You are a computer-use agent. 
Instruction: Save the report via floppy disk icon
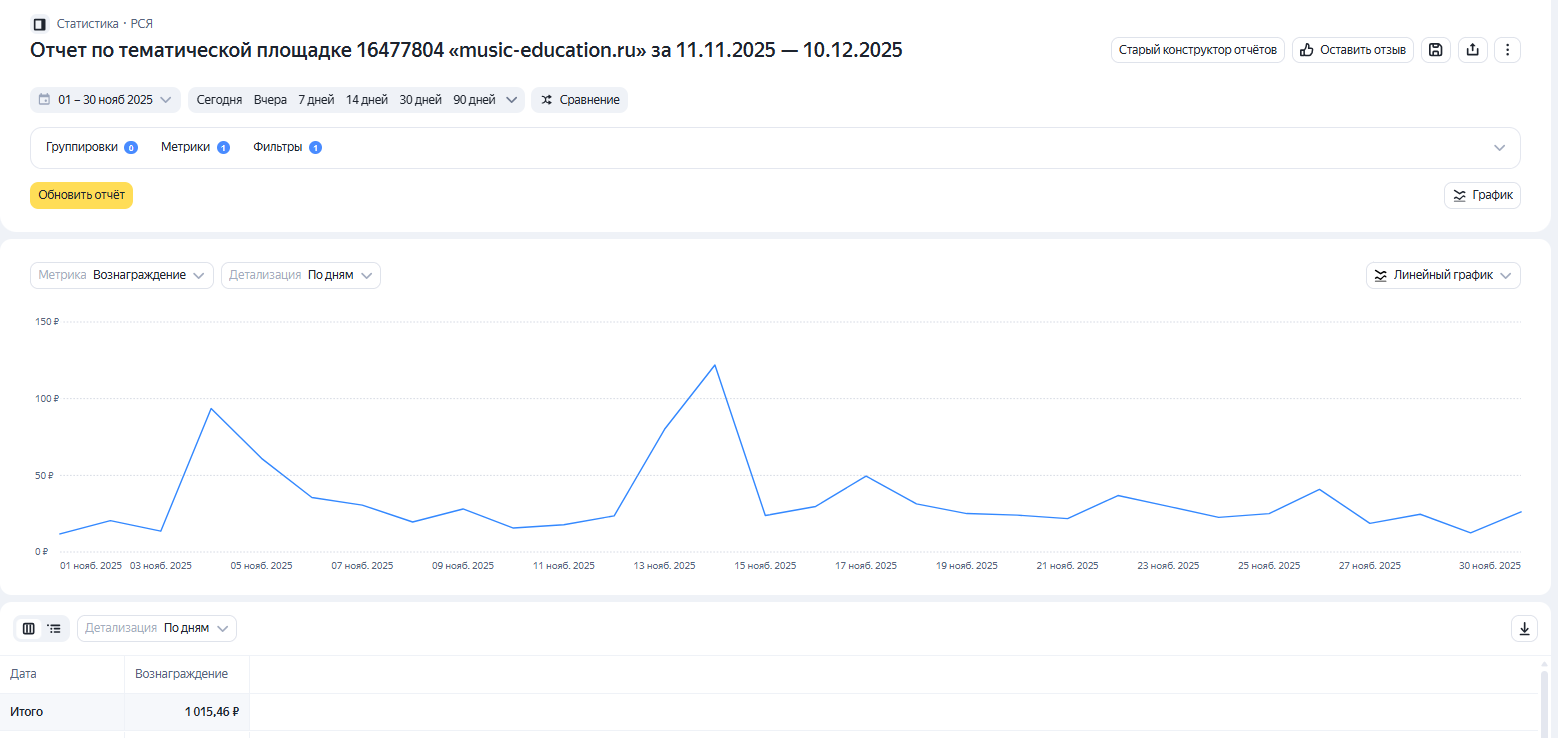1436,50
